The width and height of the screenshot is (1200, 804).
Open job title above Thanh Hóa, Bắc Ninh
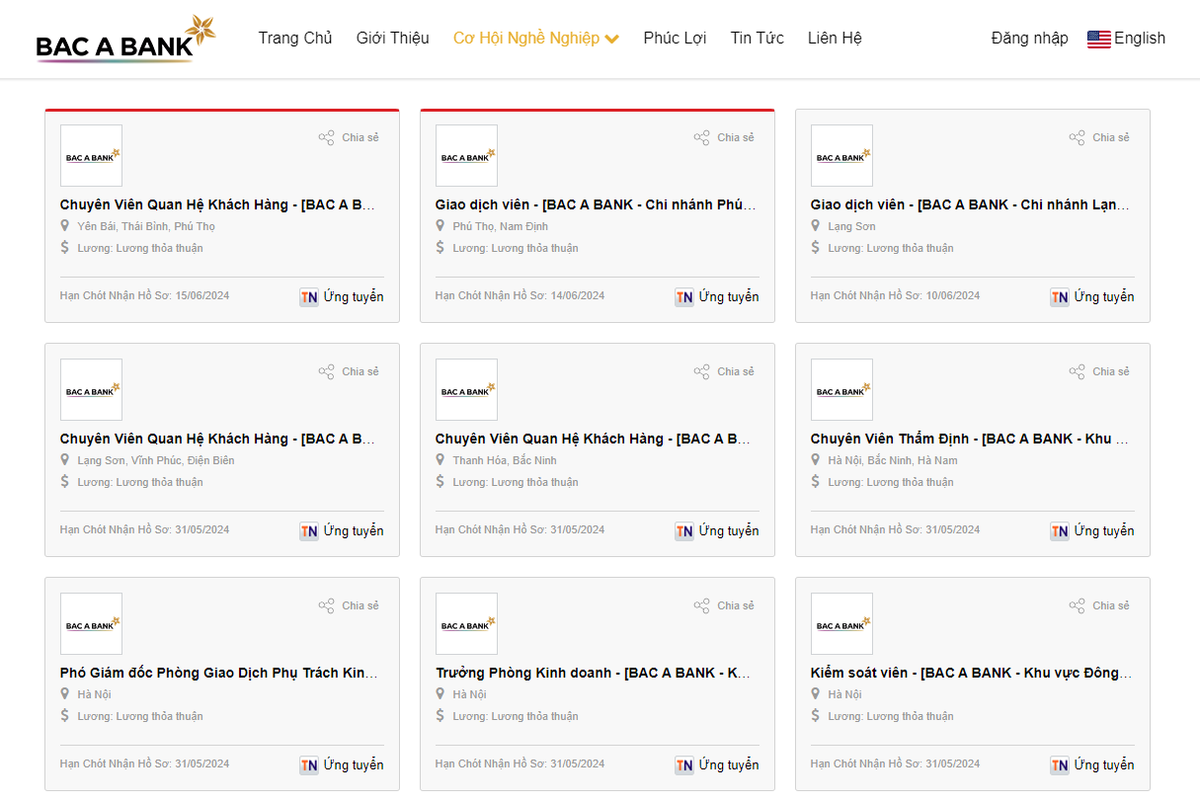[593, 438]
